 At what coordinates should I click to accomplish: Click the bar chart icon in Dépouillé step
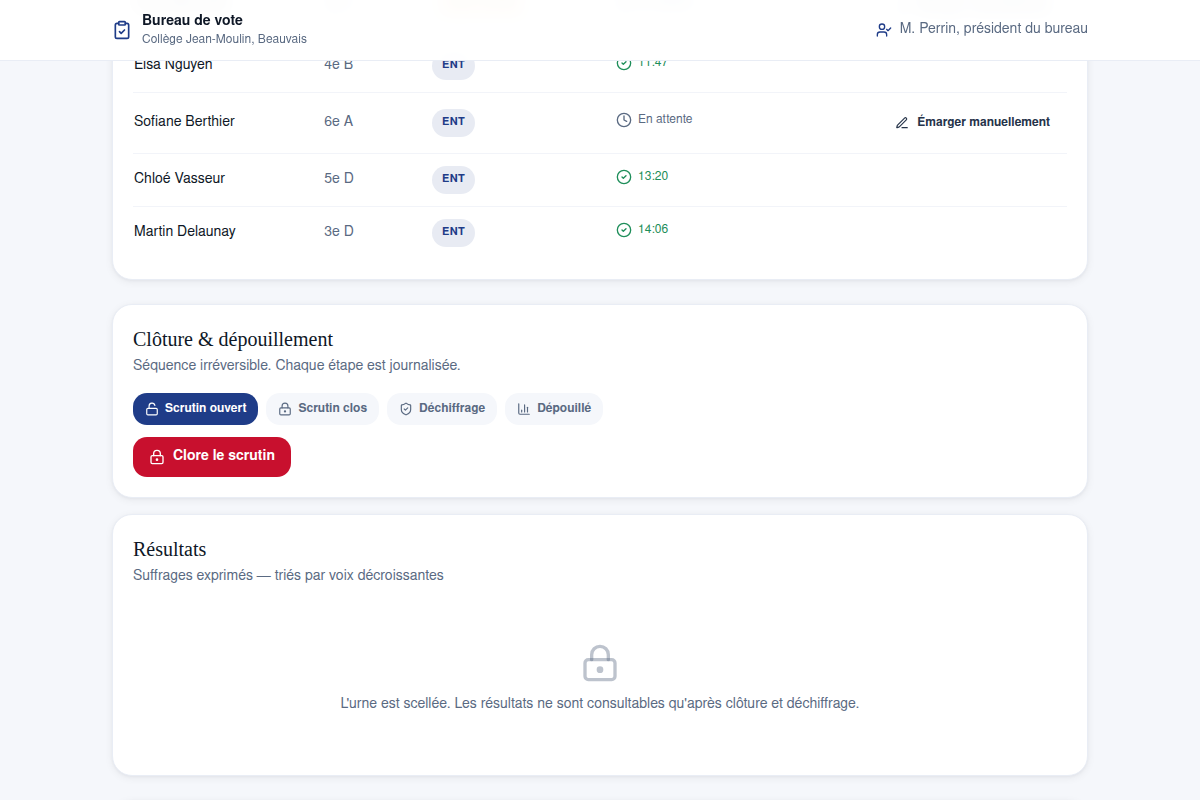[524, 409]
